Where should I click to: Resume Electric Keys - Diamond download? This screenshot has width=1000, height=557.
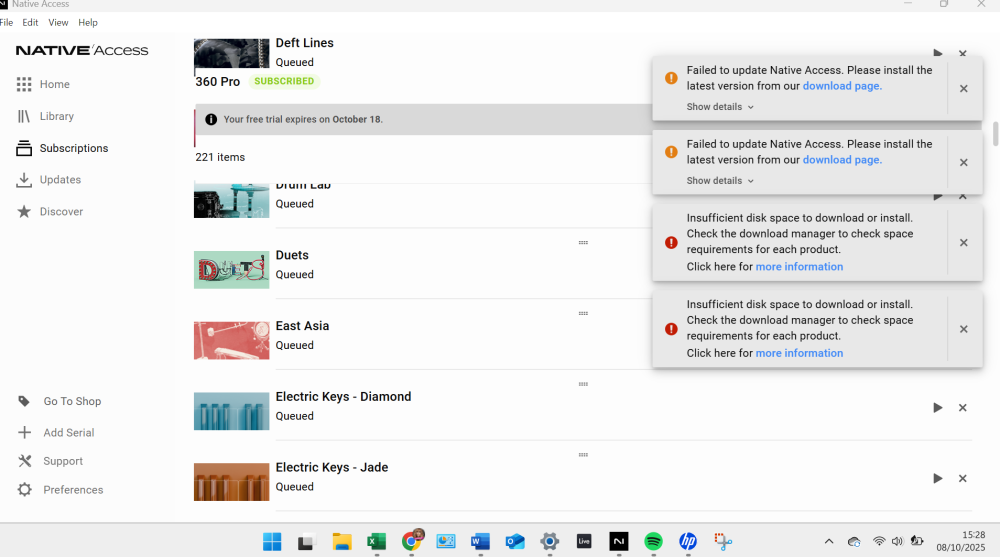pos(938,408)
